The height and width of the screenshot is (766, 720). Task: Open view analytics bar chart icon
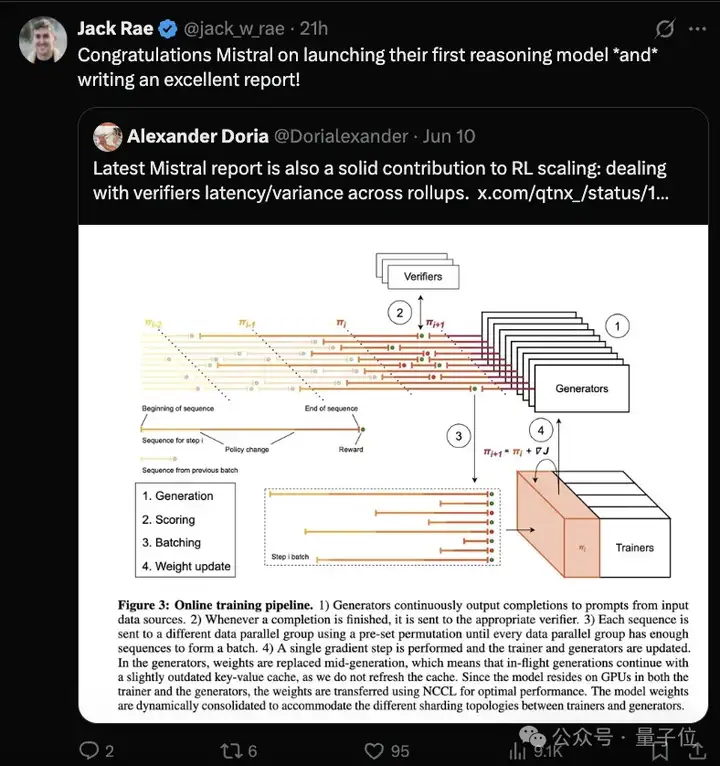coord(518,751)
